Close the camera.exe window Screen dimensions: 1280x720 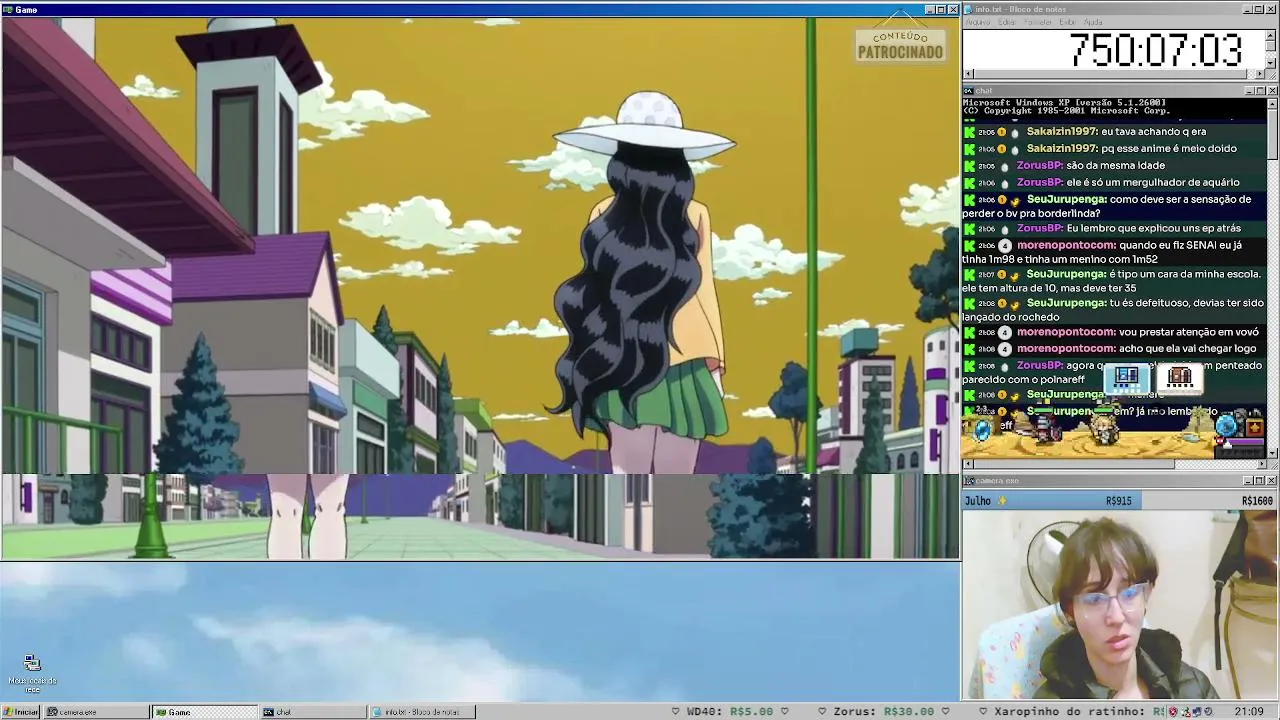point(1272,481)
